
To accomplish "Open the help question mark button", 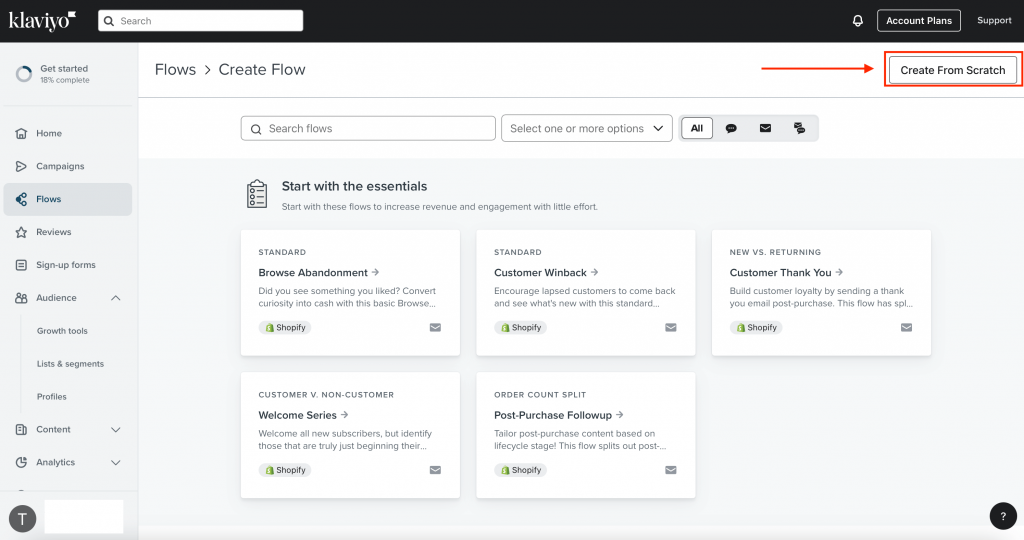I will click(1003, 516).
